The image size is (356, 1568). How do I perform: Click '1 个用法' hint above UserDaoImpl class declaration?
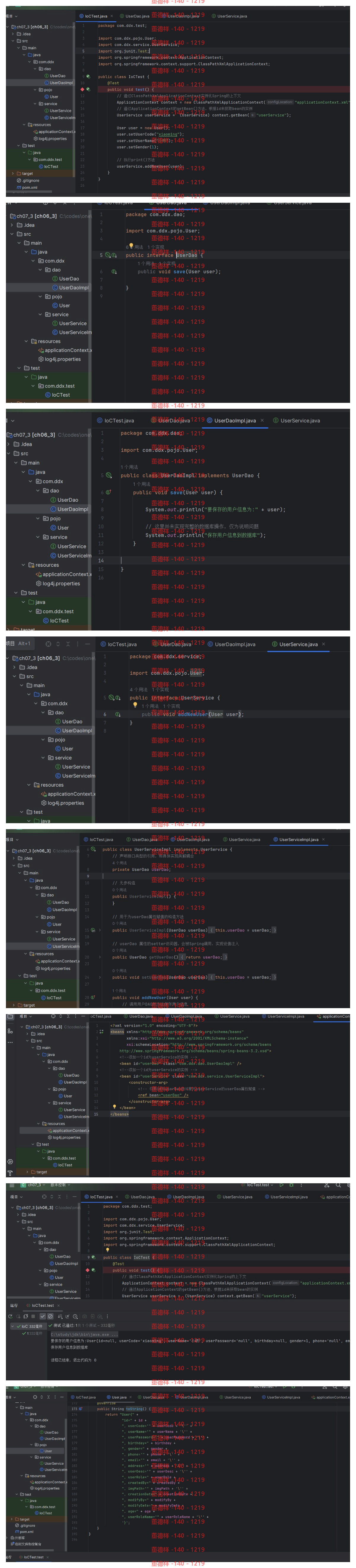coord(129,468)
